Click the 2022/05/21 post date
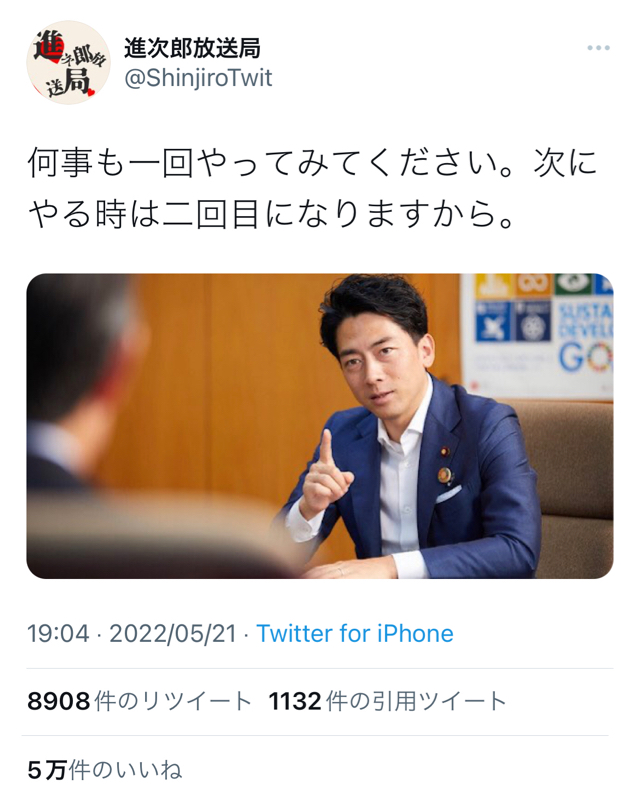 point(173,634)
